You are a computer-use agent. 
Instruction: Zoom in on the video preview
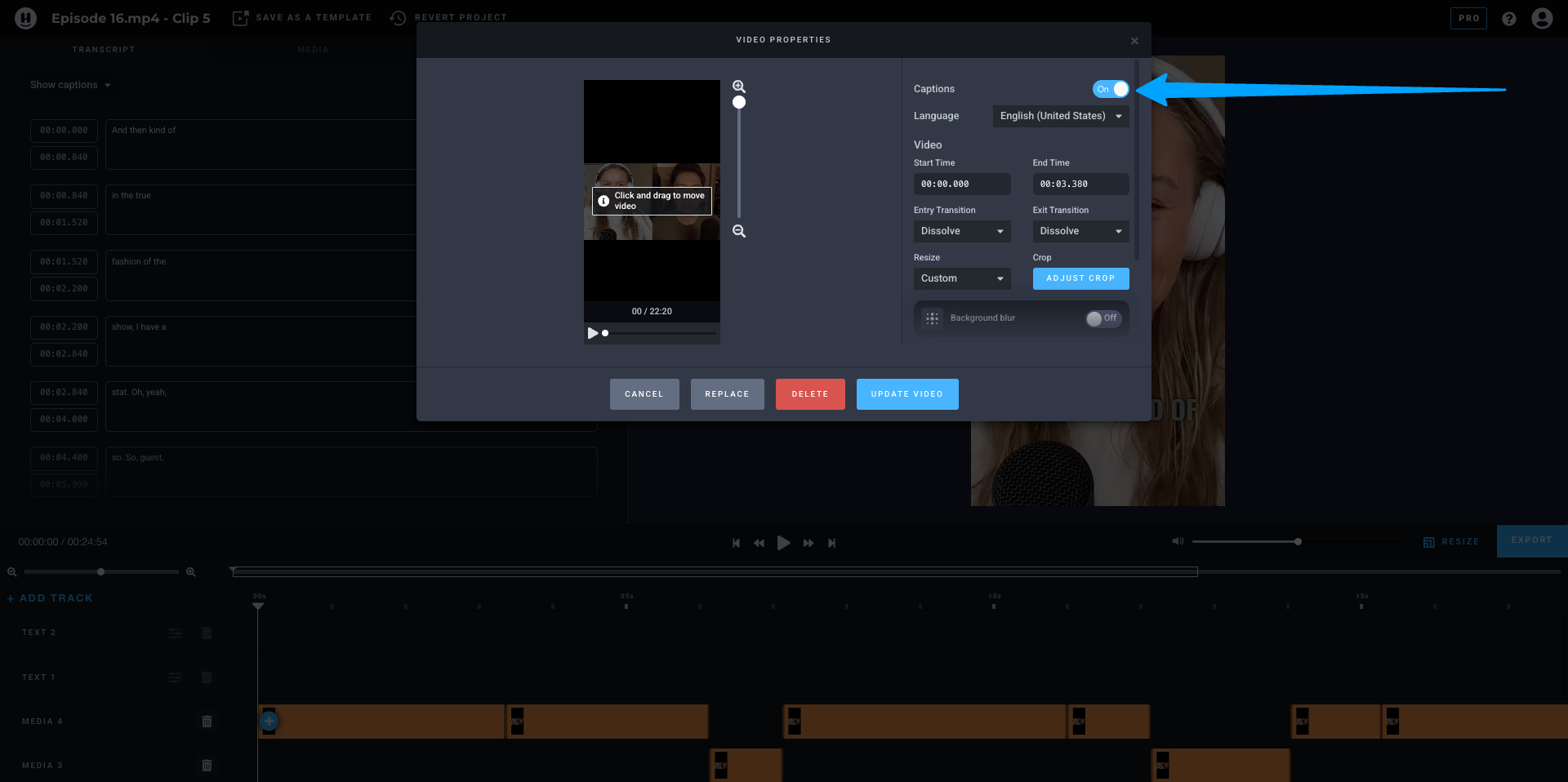pyautogui.click(x=738, y=87)
